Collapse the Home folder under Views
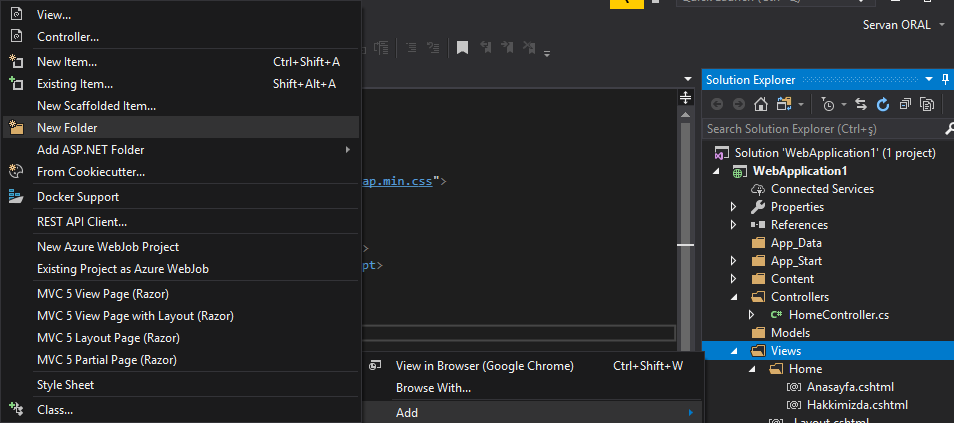 click(x=752, y=369)
